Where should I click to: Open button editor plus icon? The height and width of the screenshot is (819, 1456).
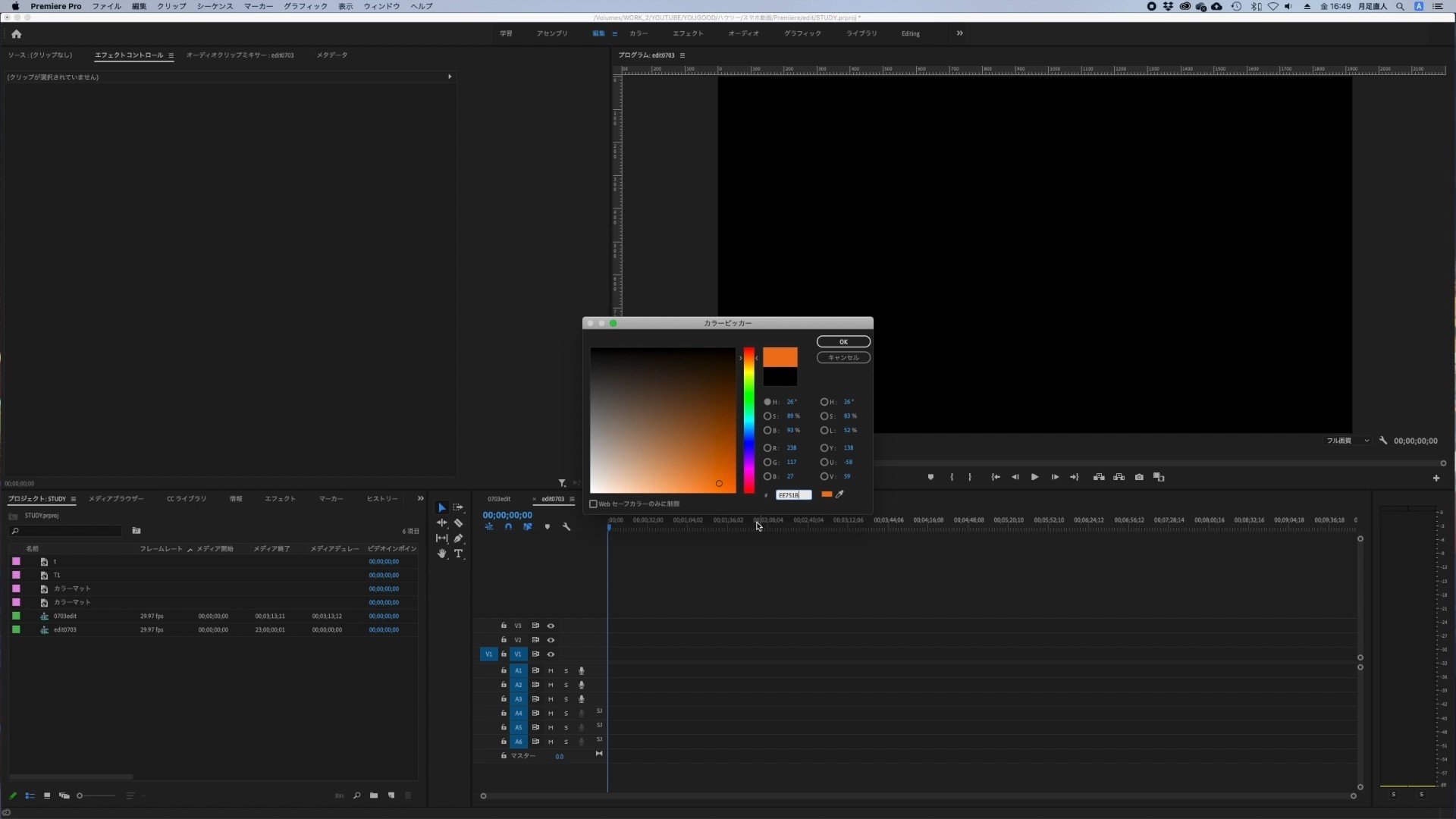click(1436, 479)
